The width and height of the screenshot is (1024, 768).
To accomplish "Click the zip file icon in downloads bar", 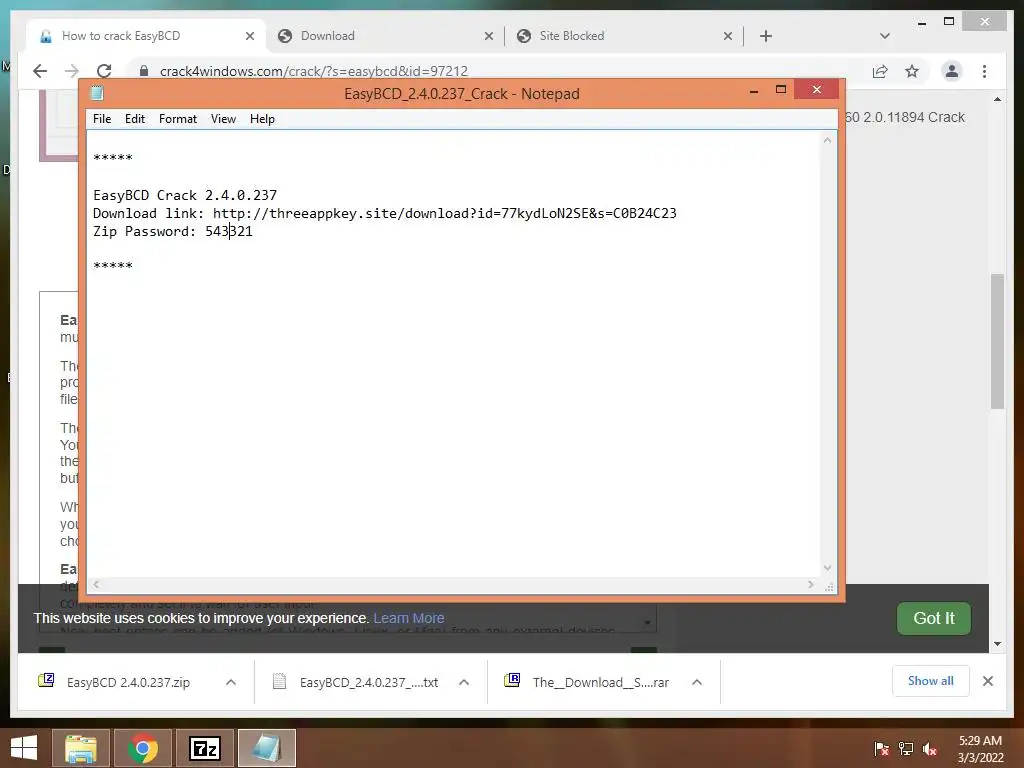I will [46, 680].
